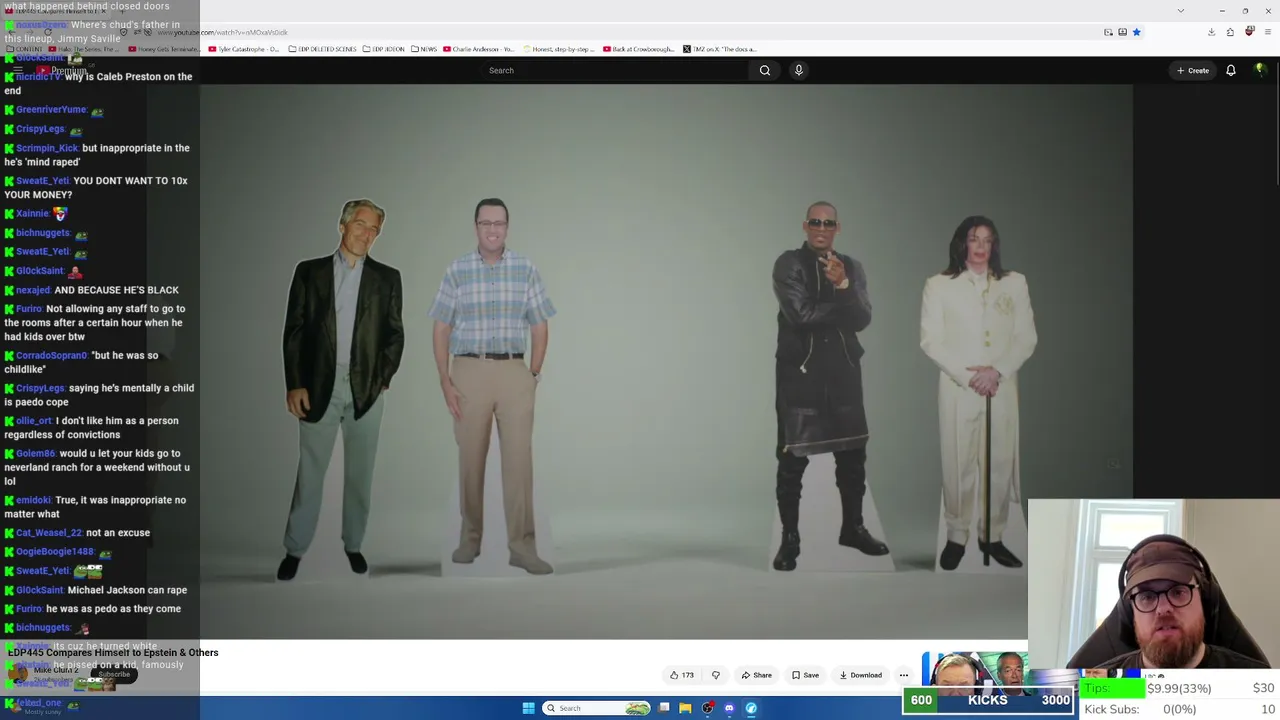Click the Windows taskbar search box
Viewport: 1280px width, 720px height.
pyautogui.click(x=597, y=708)
